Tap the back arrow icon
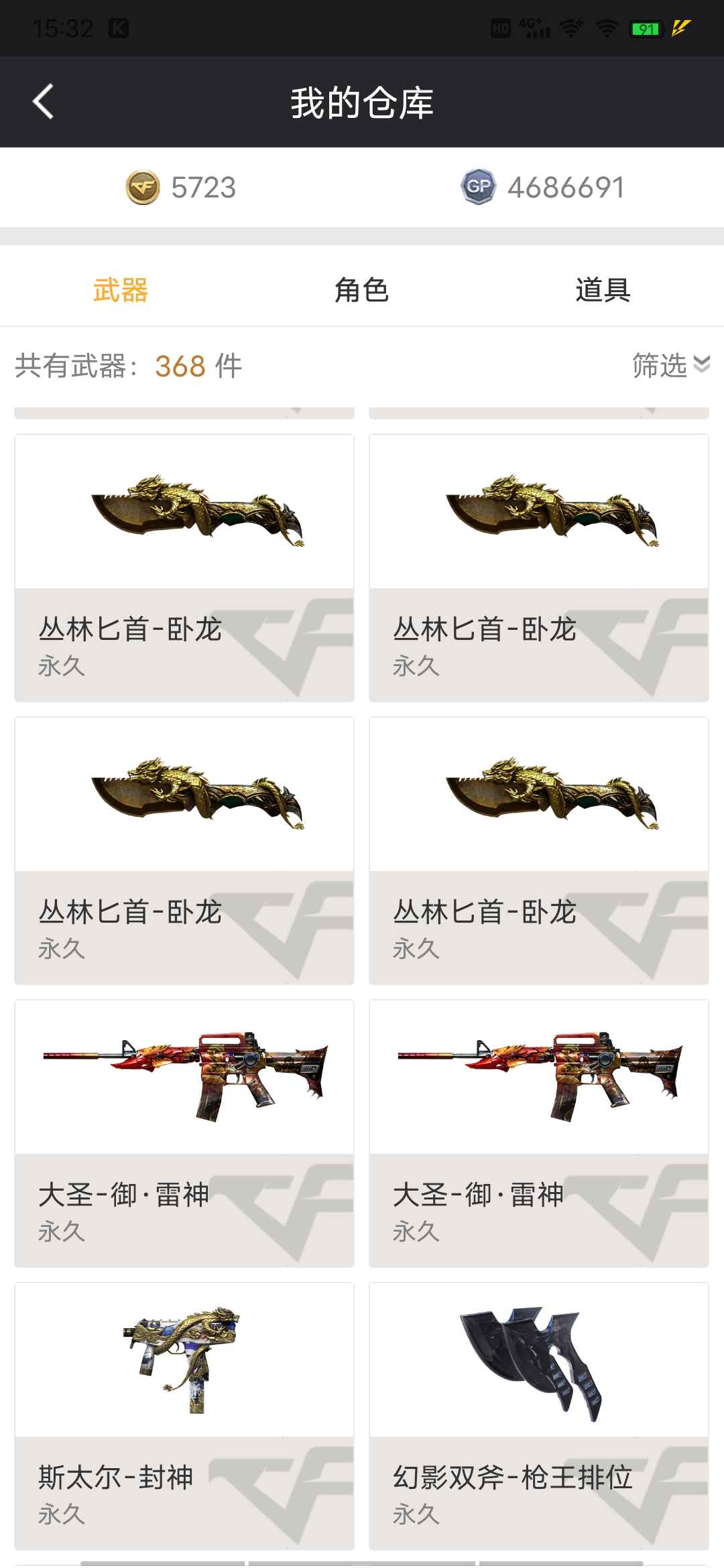Screen dimensions: 724x1568 pyautogui.click(x=43, y=102)
